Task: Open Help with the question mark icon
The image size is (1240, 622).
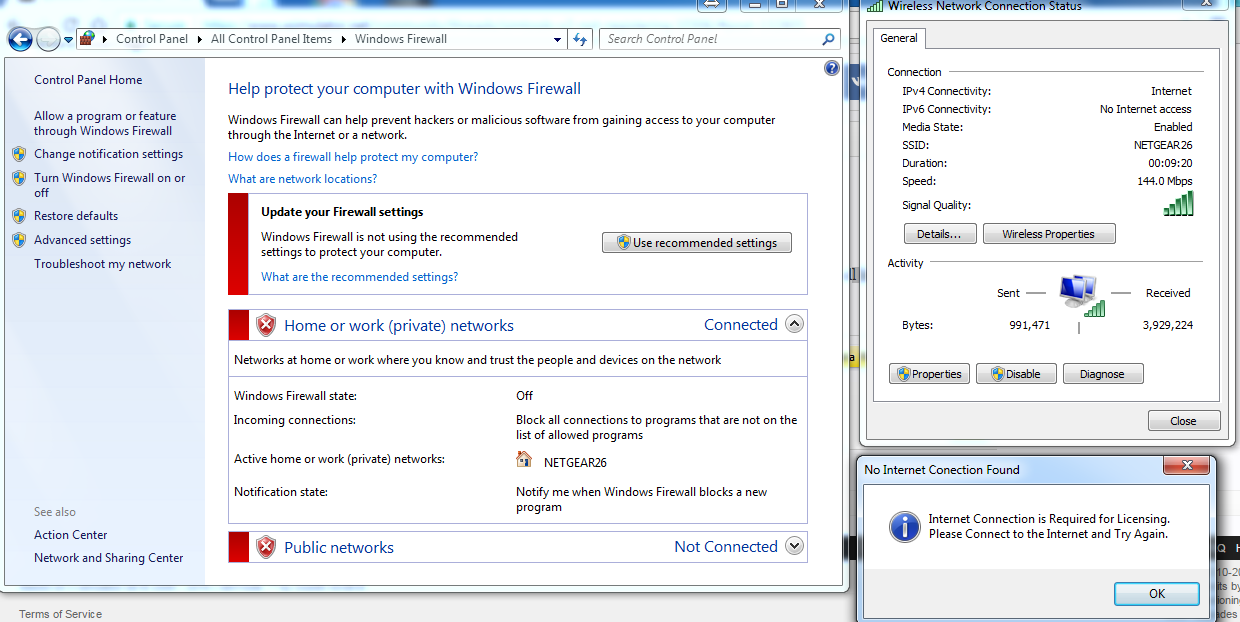Action: 832,68
